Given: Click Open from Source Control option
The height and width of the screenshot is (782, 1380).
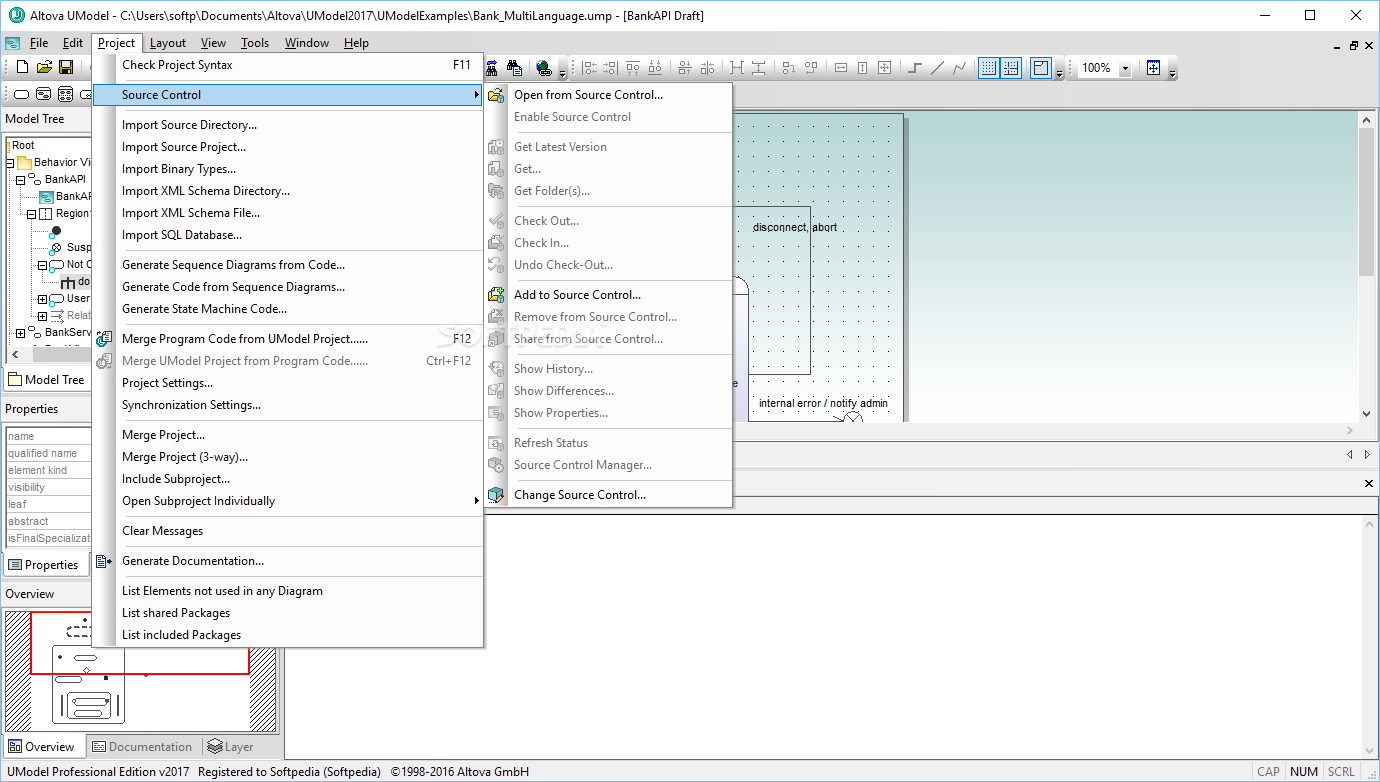Looking at the screenshot, I should (x=588, y=95).
